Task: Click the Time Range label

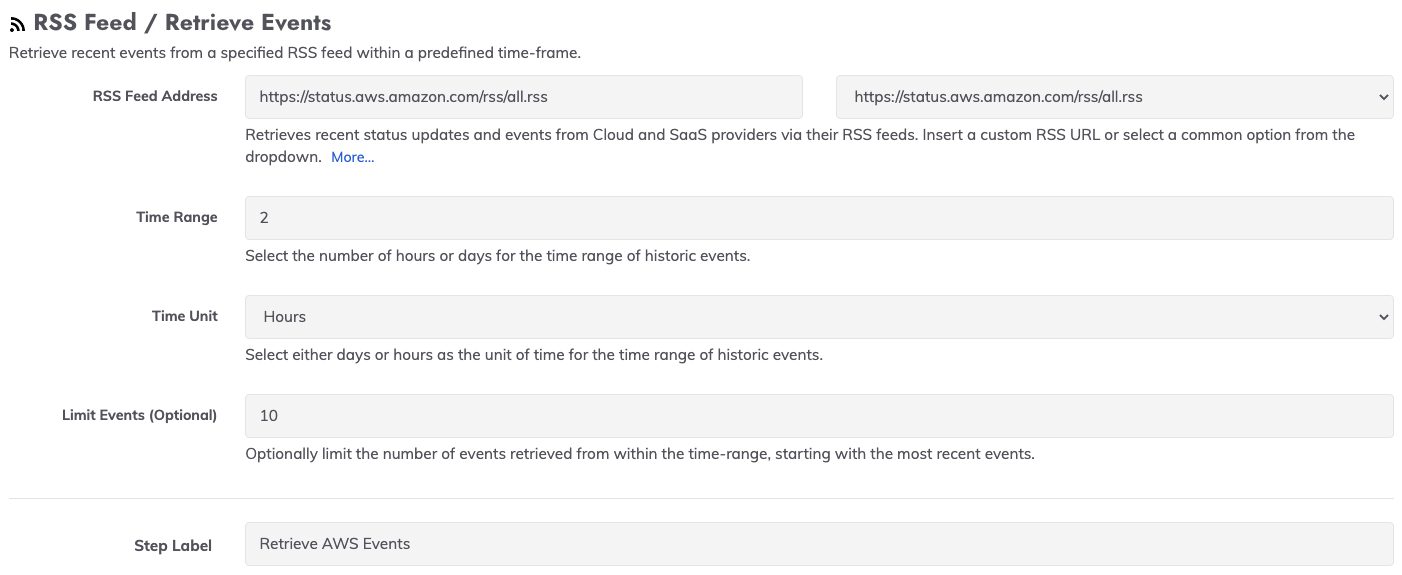Action: (177, 217)
